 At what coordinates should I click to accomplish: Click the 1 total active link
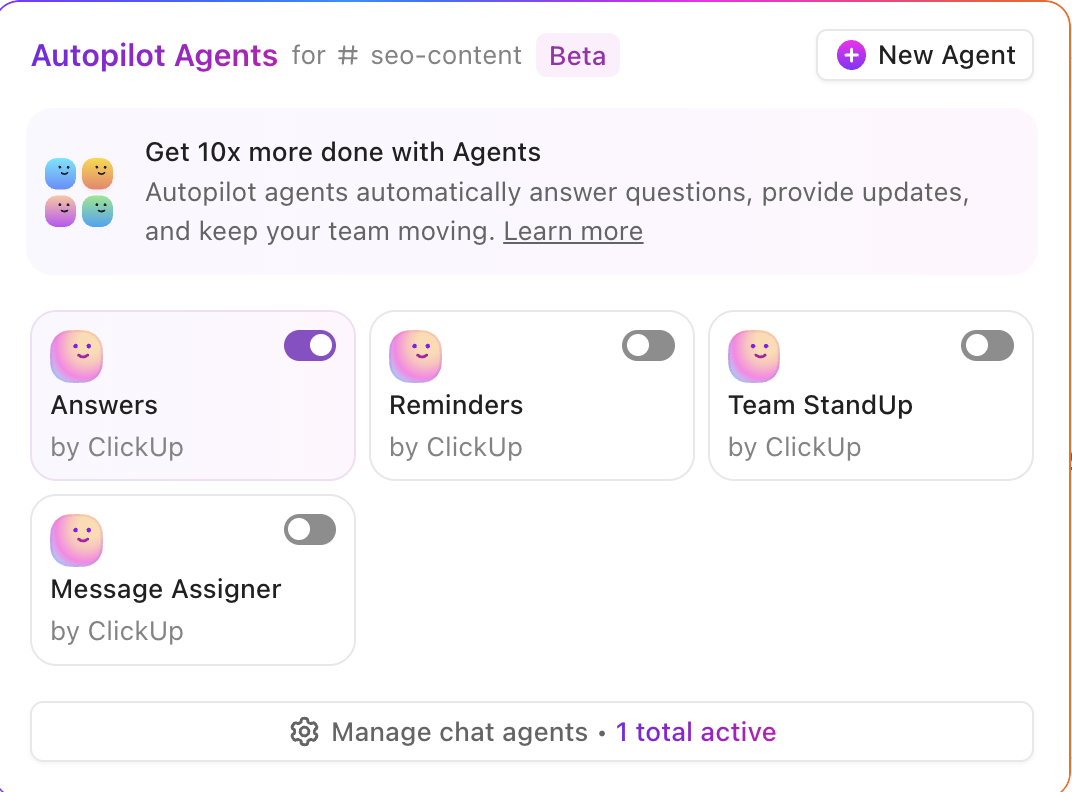696,732
